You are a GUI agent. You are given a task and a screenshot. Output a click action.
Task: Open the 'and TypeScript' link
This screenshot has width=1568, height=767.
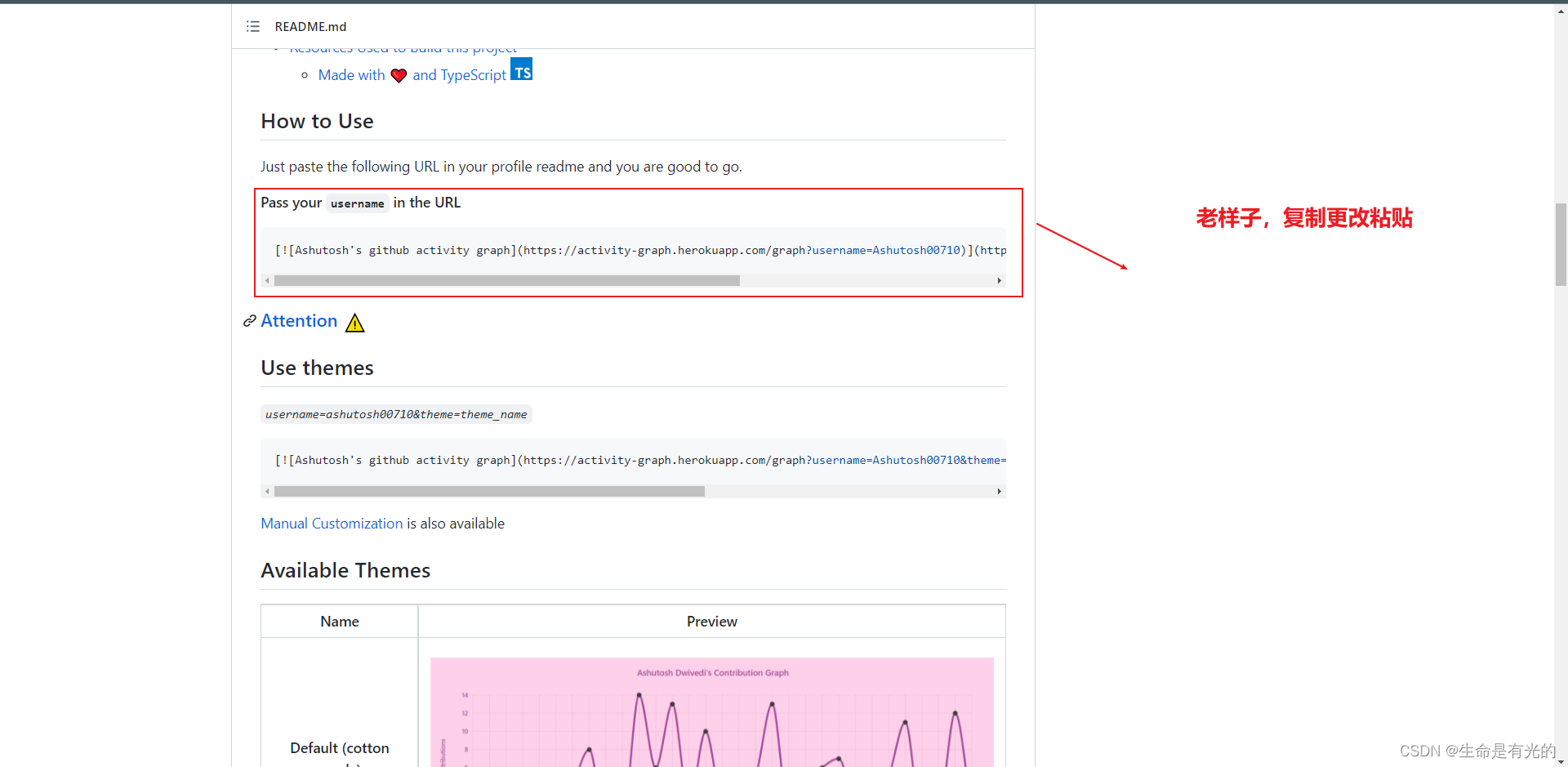(459, 75)
